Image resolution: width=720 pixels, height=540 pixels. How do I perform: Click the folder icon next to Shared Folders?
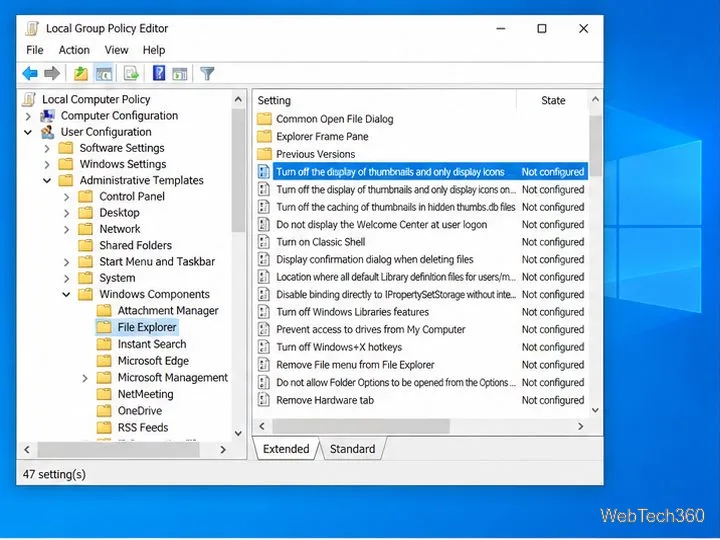click(x=85, y=245)
